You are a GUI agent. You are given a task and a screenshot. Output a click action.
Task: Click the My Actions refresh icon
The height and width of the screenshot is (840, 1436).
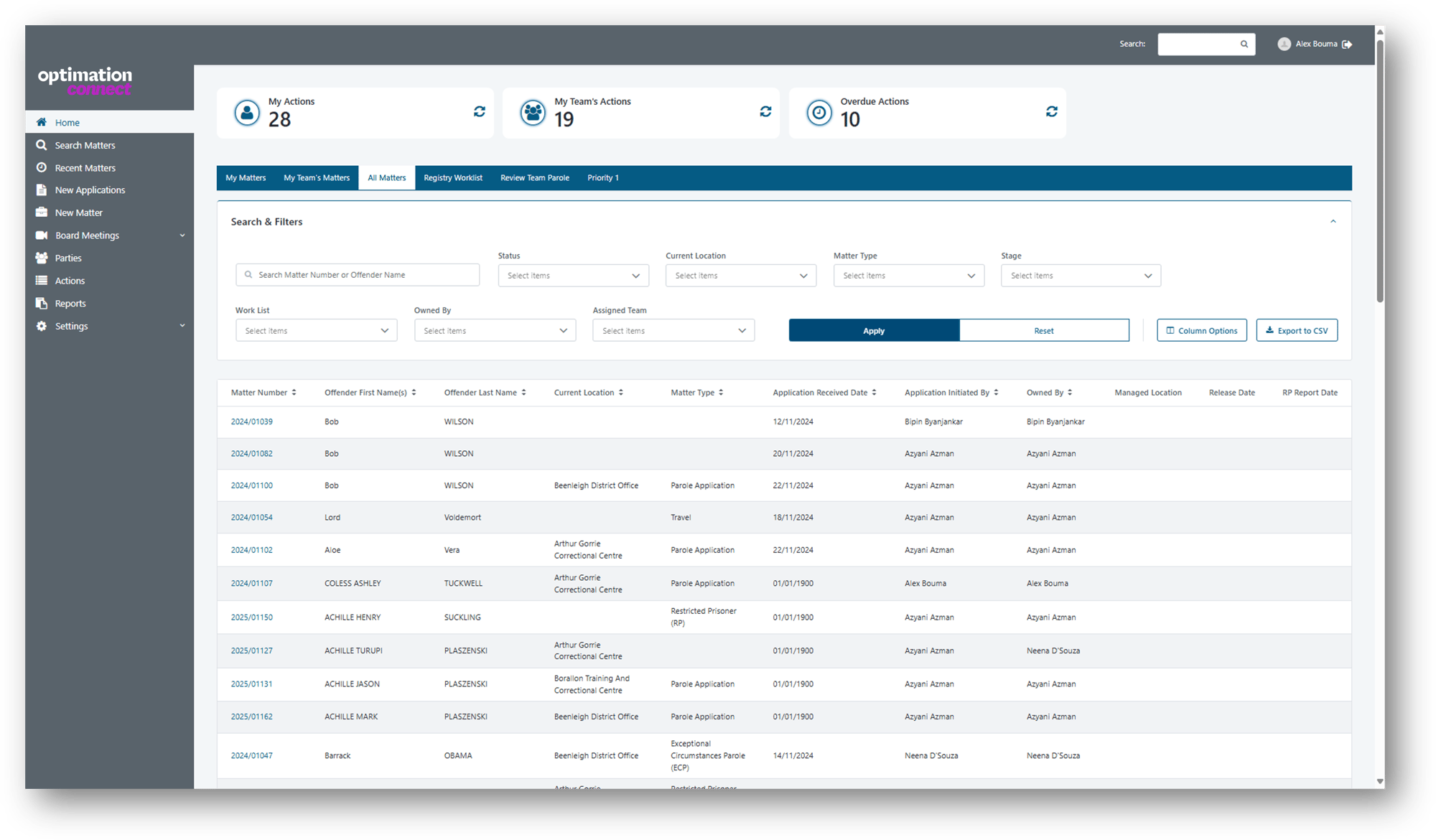(x=479, y=112)
